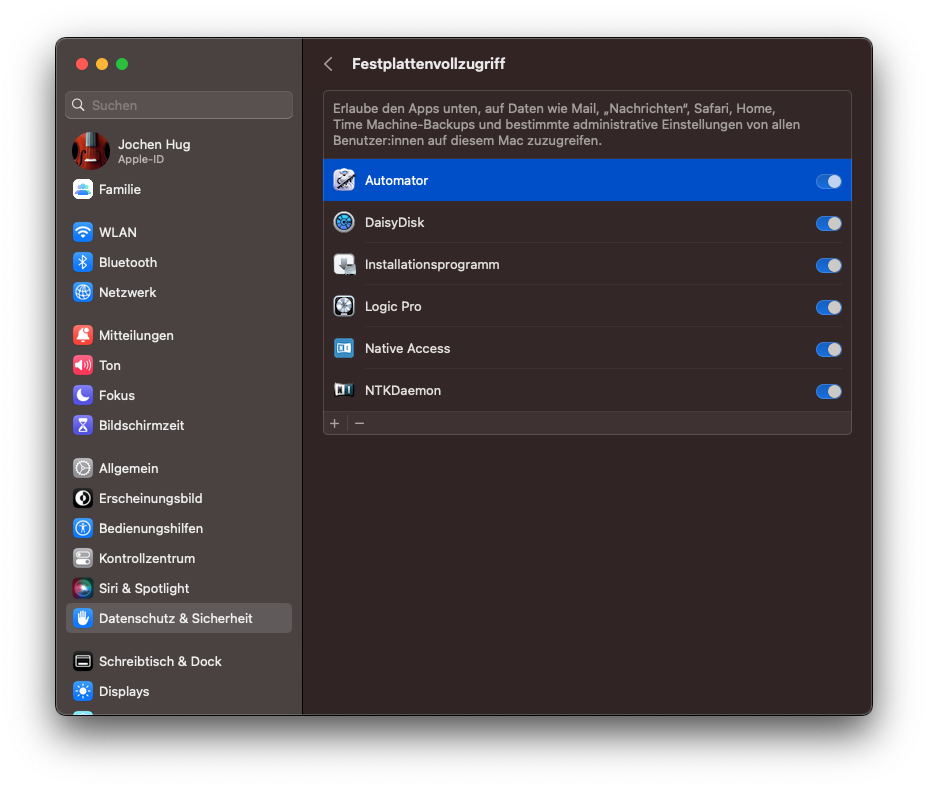Click the Installationsprogramm app icon
Image resolution: width=928 pixels, height=789 pixels.
click(x=344, y=264)
